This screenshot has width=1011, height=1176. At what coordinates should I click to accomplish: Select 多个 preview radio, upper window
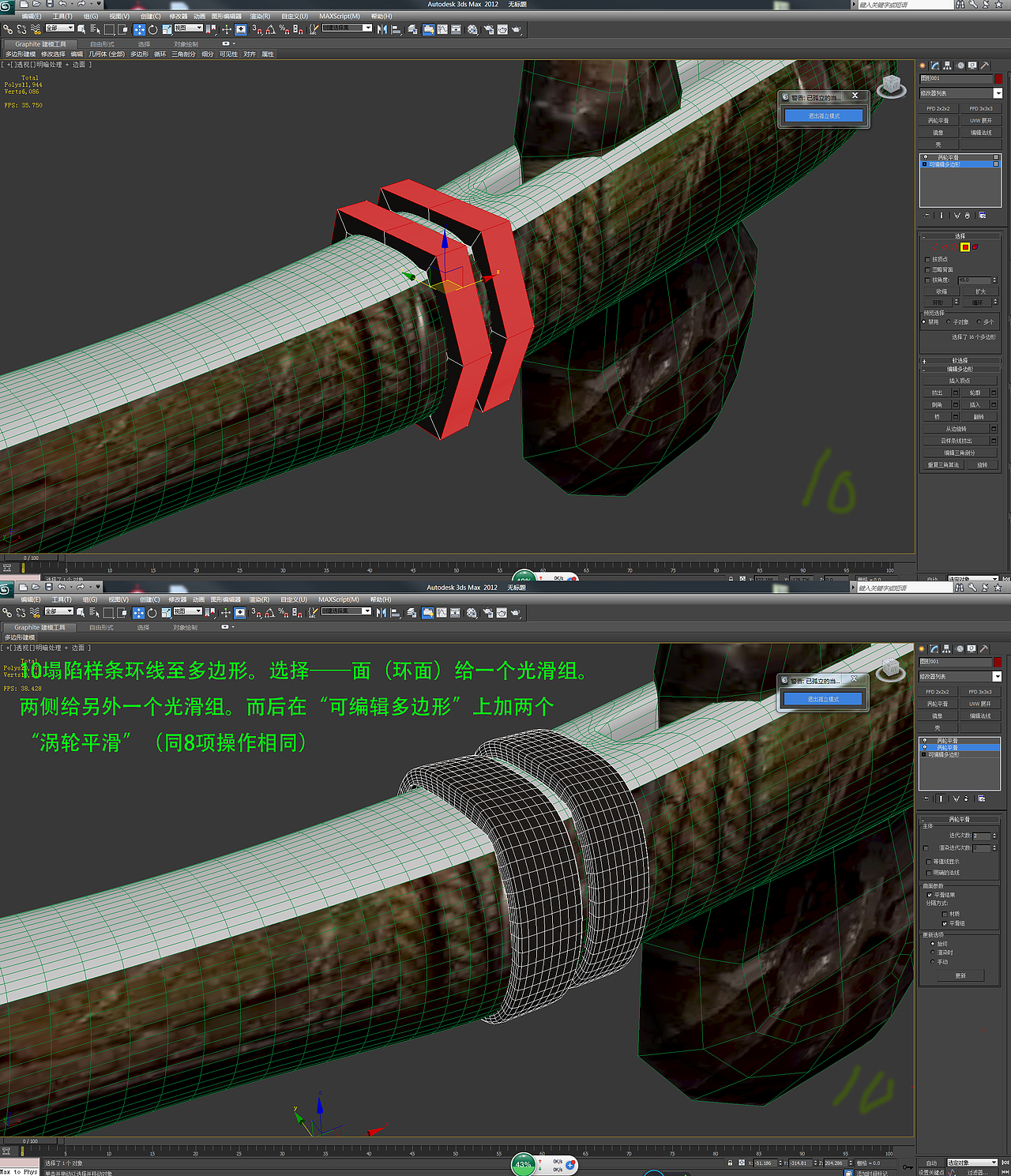pyautogui.click(x=979, y=321)
